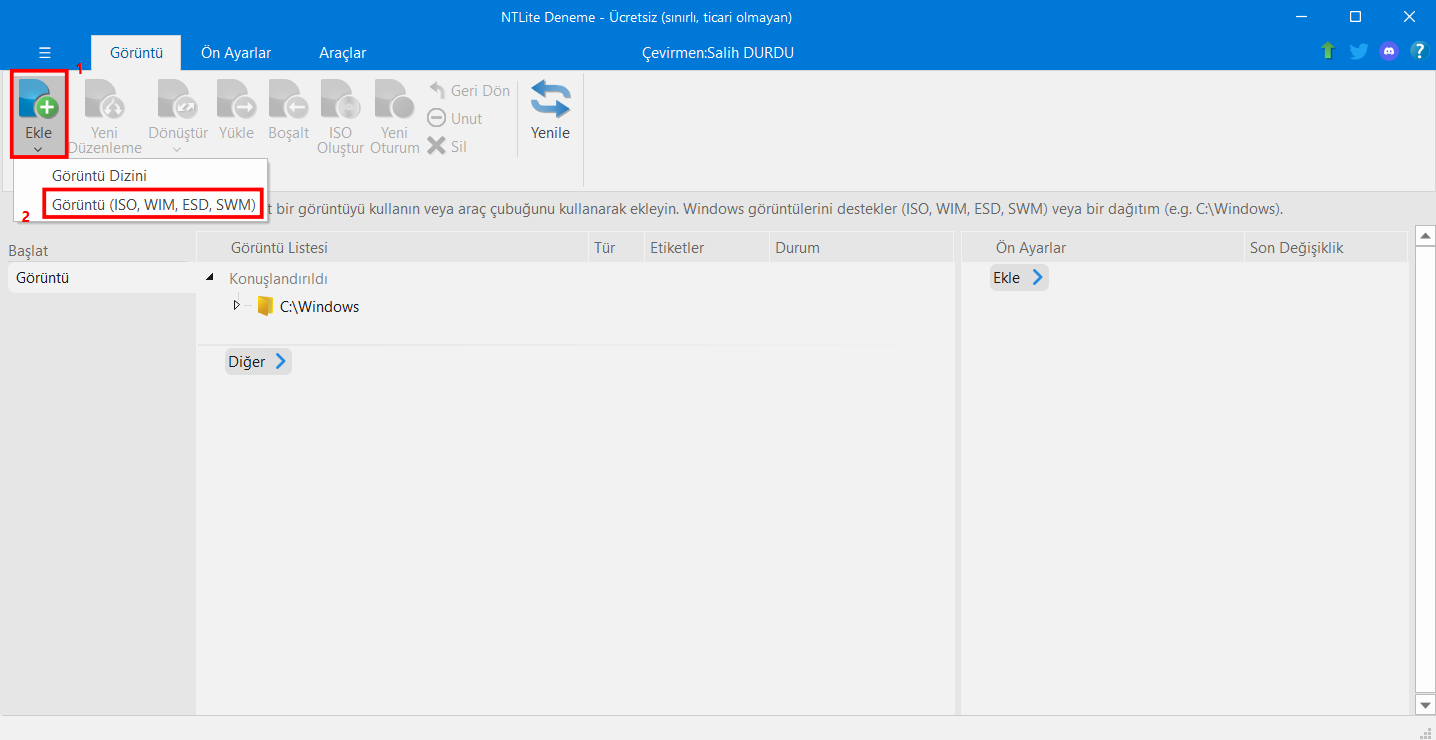
Task: Click the Ekle (Add) image icon
Action: [x=39, y=99]
